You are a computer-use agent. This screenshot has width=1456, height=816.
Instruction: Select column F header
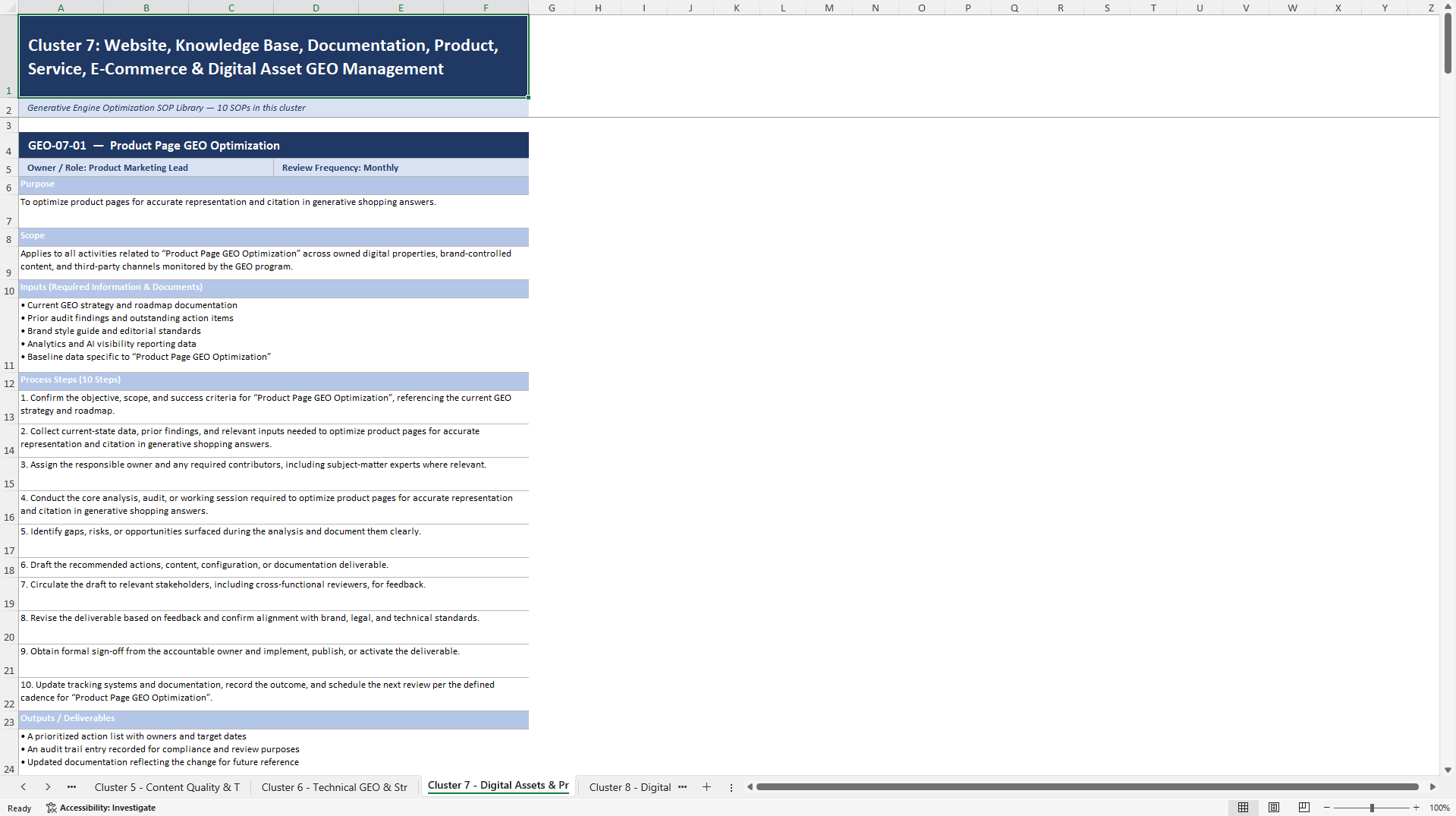[486, 8]
